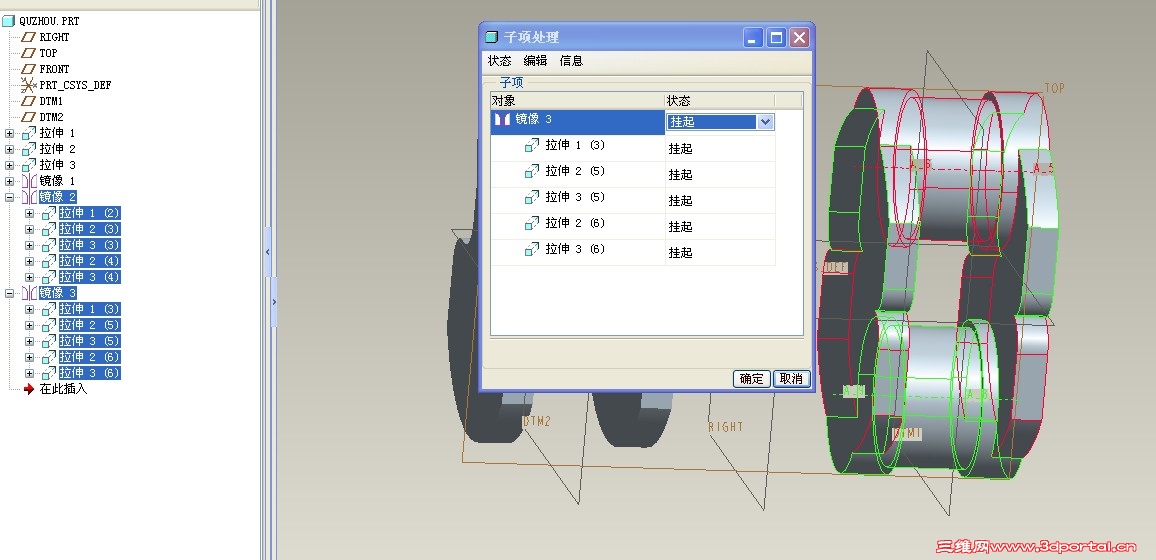
Task: Select 拉伸 2 (3) in model tree
Action: point(89,229)
